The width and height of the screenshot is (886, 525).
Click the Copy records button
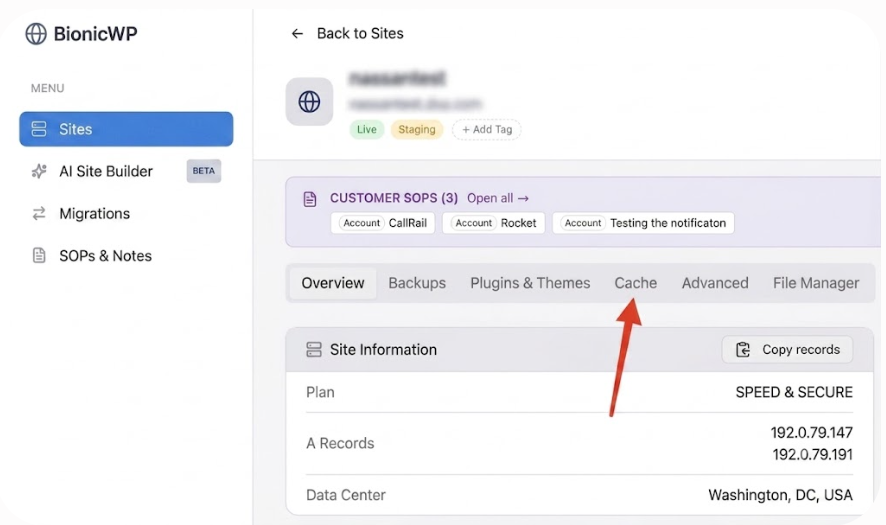coord(787,350)
